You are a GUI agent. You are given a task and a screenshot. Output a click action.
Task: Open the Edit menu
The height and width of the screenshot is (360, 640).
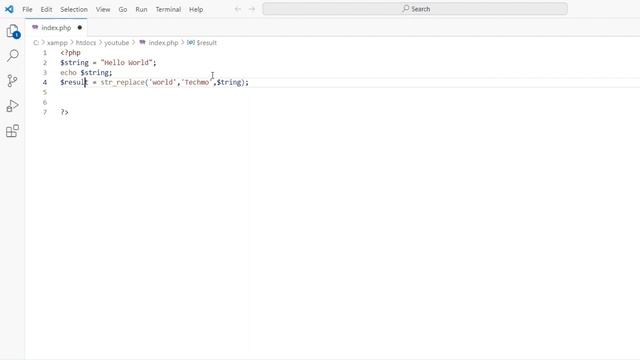click(46, 9)
